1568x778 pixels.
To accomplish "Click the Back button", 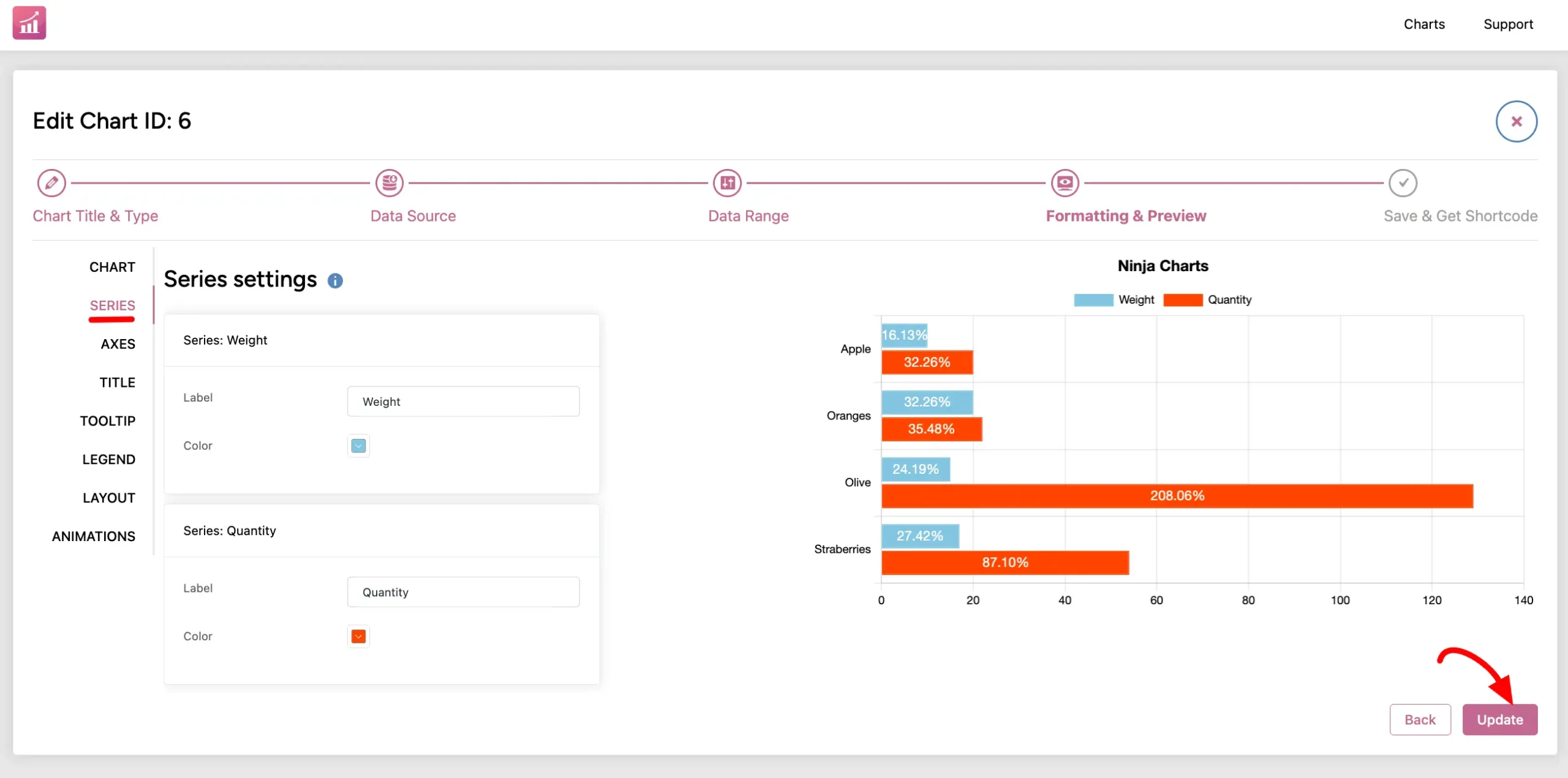I will 1420,719.
